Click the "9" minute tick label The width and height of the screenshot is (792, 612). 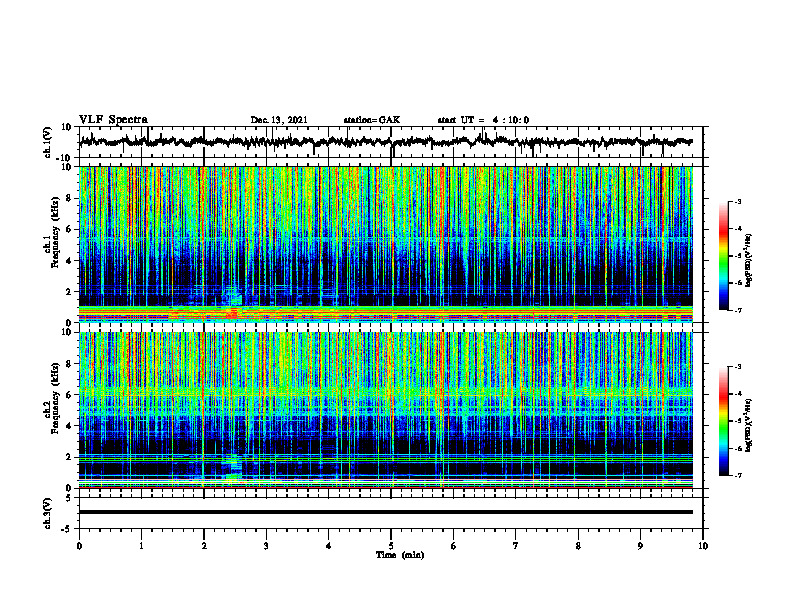click(640, 546)
